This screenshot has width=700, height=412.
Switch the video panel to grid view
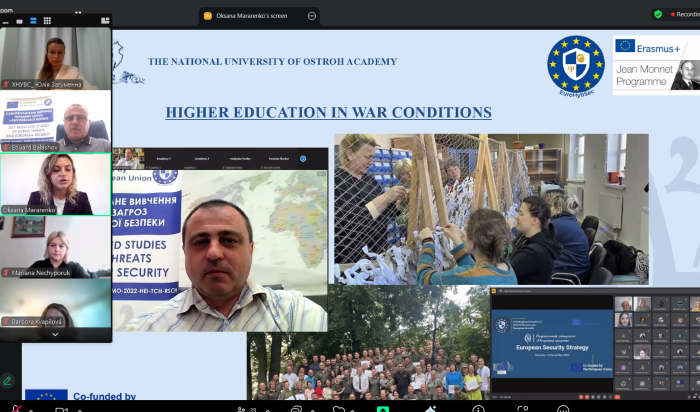(47, 20)
